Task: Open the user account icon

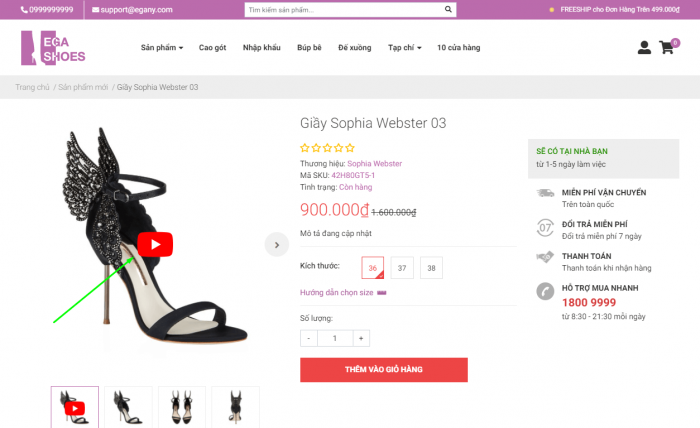Action: click(643, 47)
